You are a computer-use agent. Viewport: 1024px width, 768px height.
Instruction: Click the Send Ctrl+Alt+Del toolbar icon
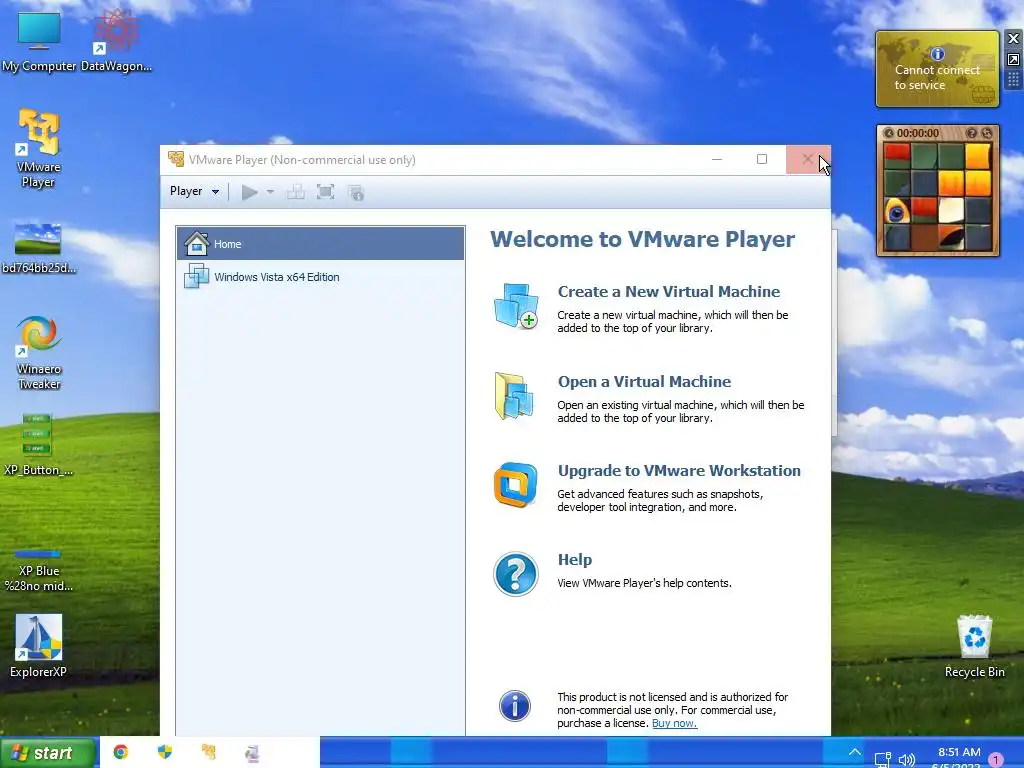click(x=296, y=192)
